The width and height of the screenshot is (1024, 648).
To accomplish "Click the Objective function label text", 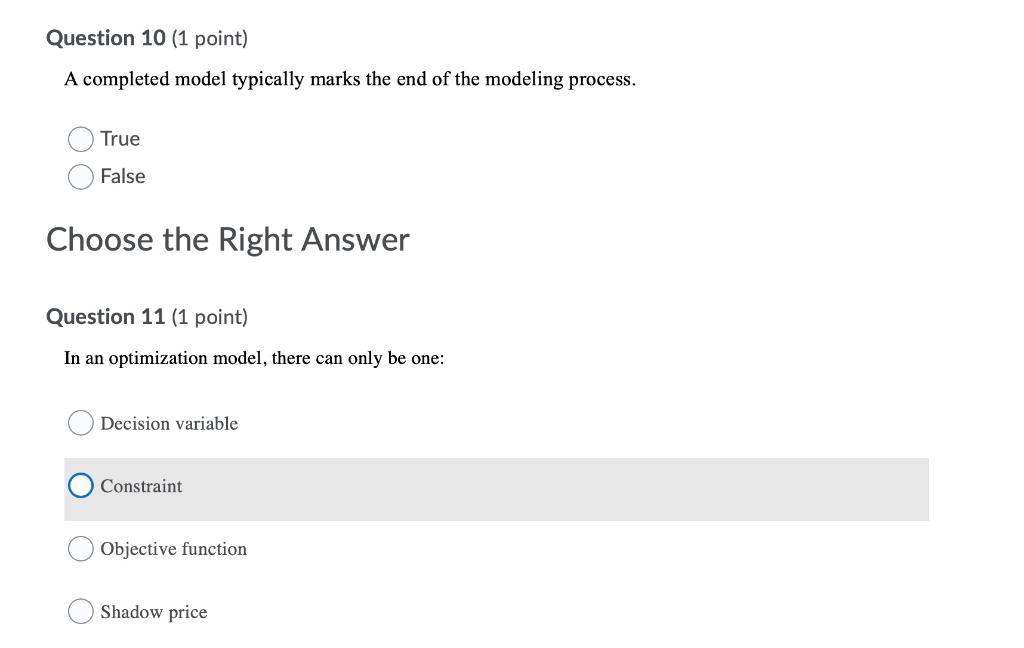I will pyautogui.click(x=173, y=548).
